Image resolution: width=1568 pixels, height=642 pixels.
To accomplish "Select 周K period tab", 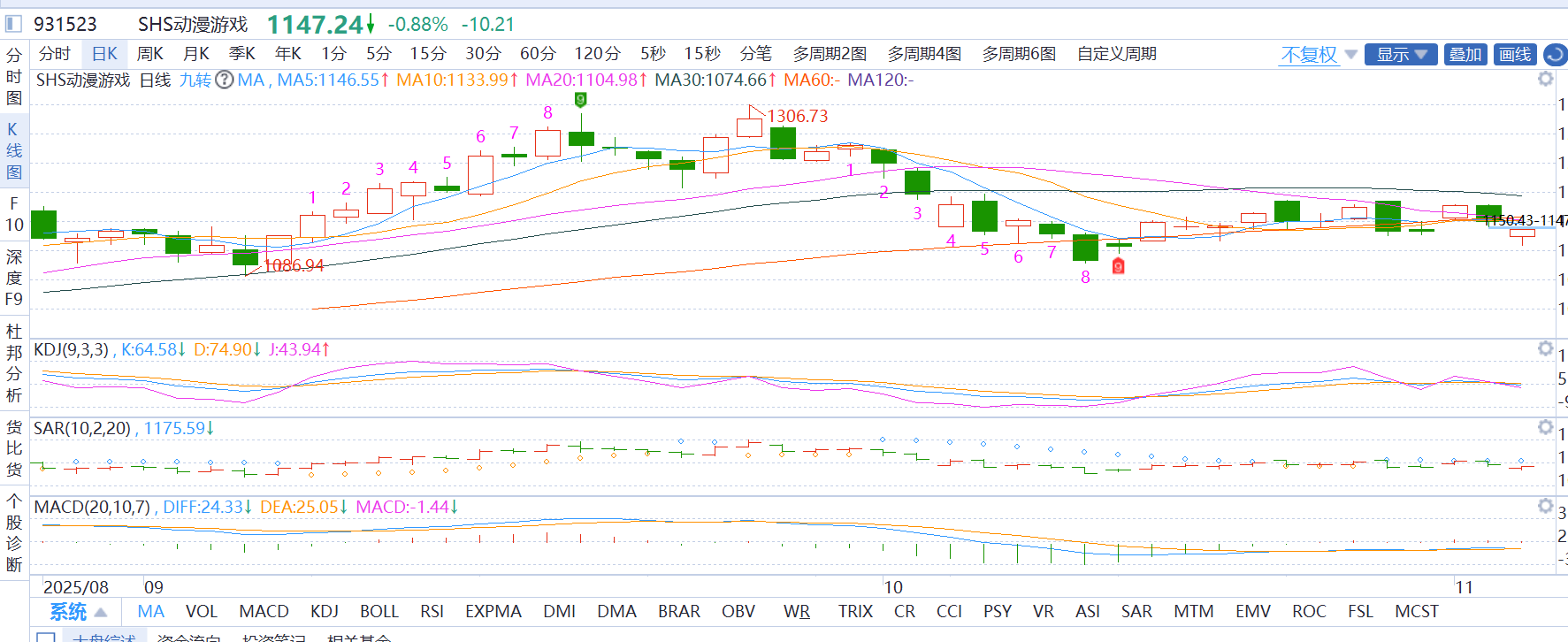I will (149, 54).
